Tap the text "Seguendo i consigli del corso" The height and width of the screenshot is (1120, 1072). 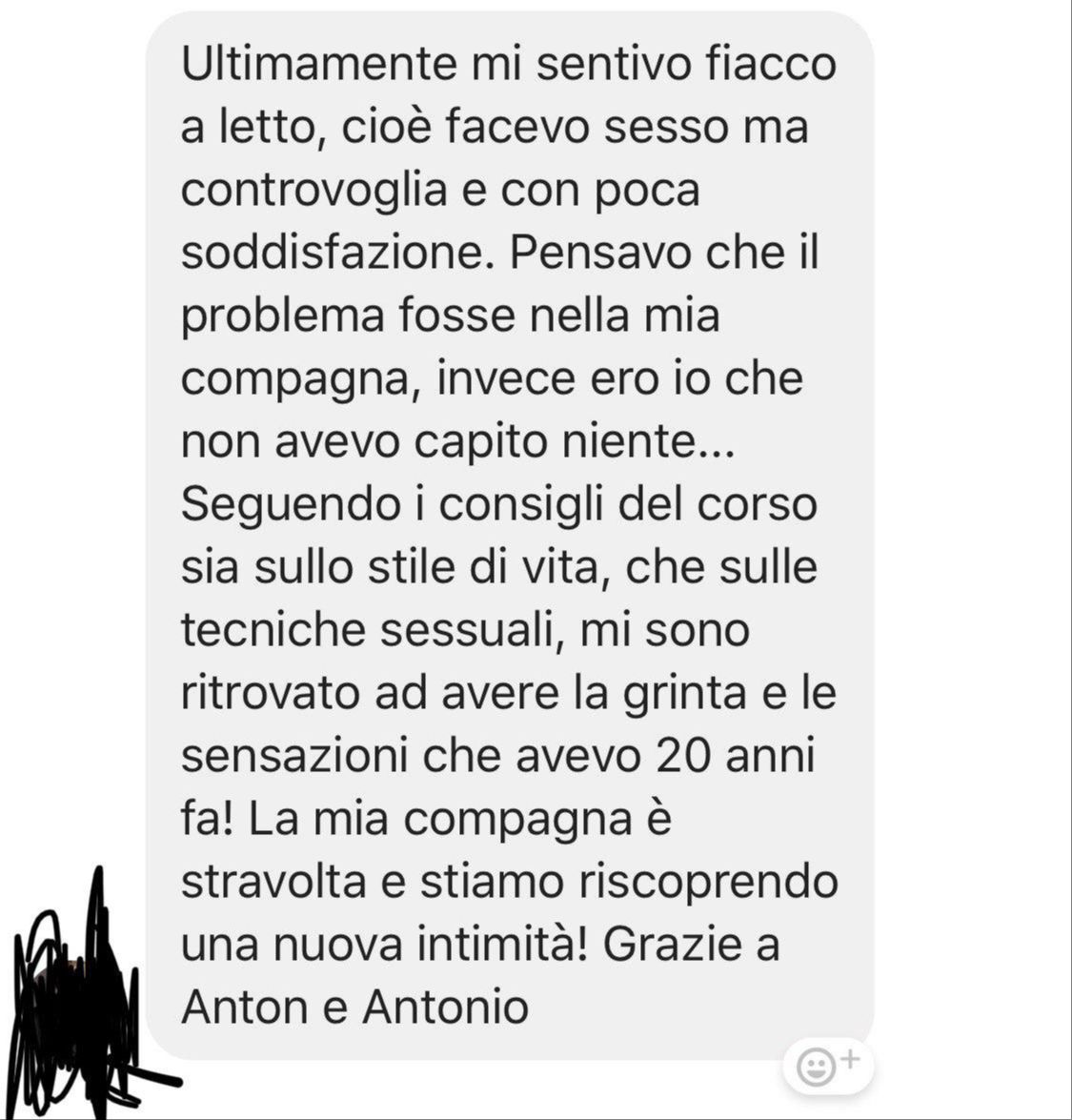(x=499, y=504)
